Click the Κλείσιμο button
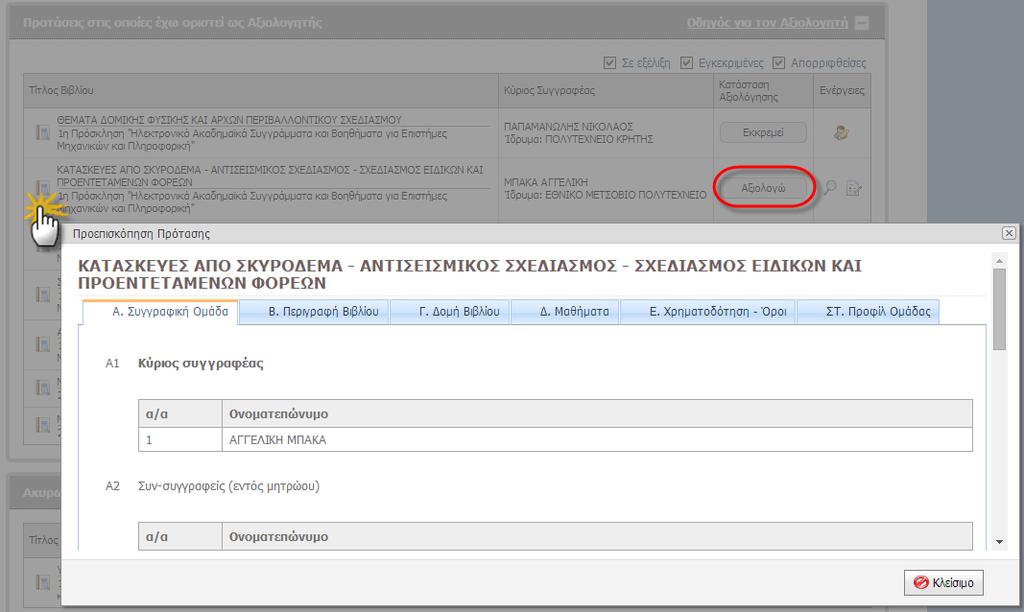This screenshot has height=612, width=1024. 944,583
